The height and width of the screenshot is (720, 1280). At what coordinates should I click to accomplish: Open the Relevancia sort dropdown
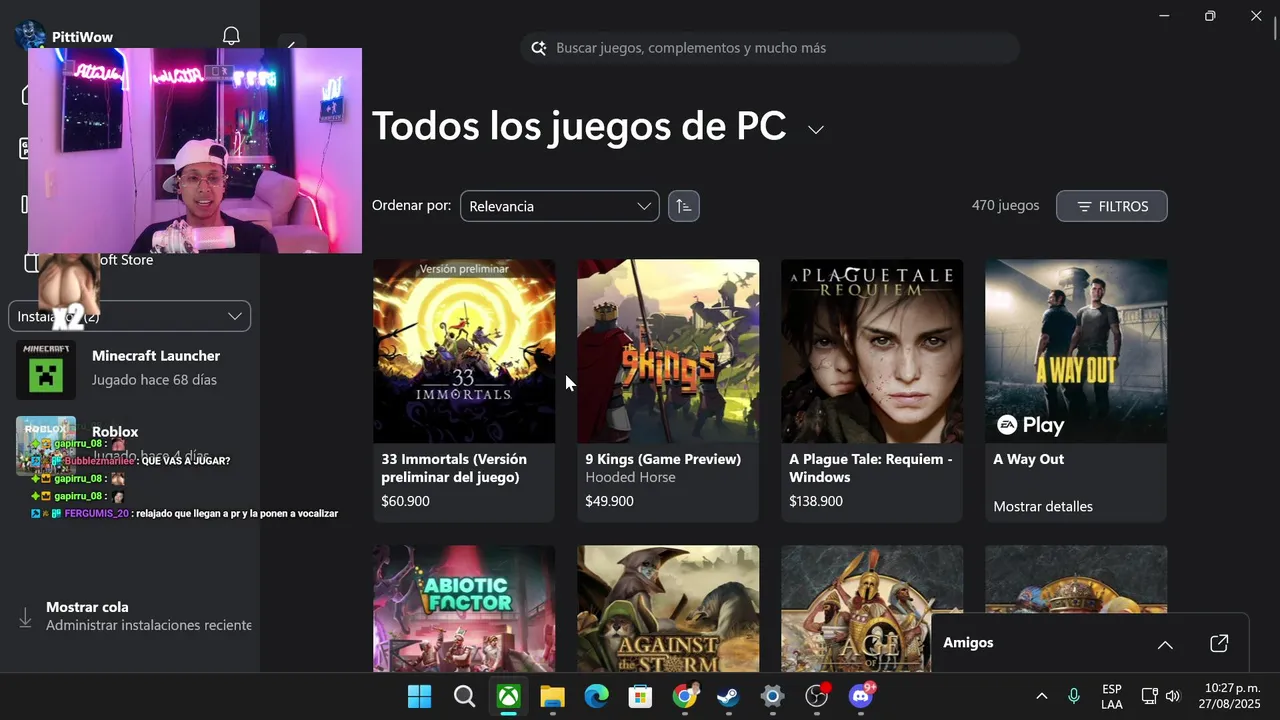click(560, 206)
